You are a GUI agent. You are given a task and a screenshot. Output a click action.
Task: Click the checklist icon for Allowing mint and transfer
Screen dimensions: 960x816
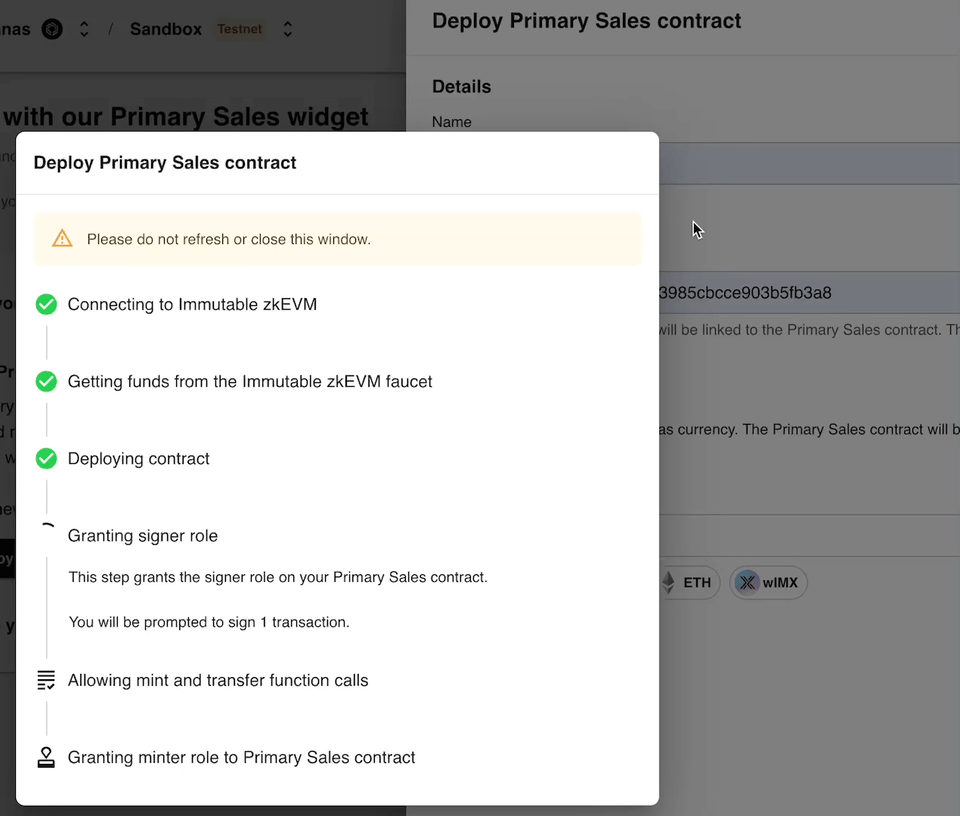point(46,680)
